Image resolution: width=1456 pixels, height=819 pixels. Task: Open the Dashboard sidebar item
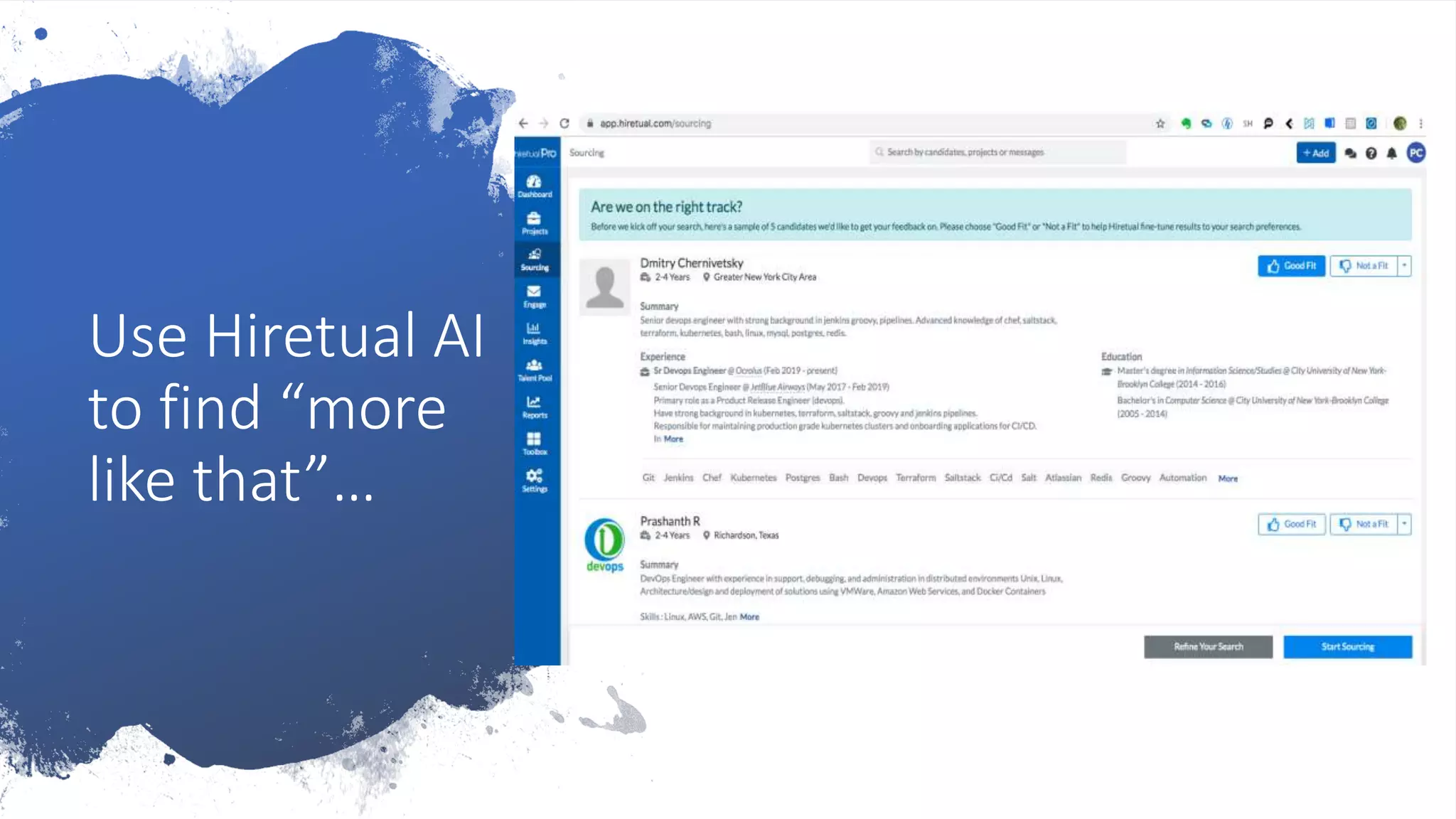(535, 186)
